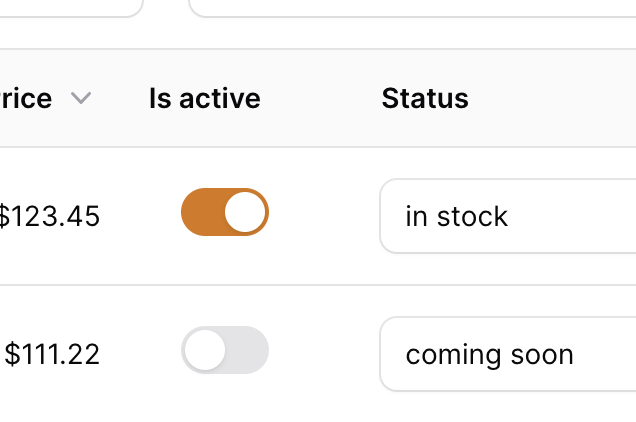Screen dimensions: 636x422
Task: Click the "Status" column header
Action: [x=425, y=98]
